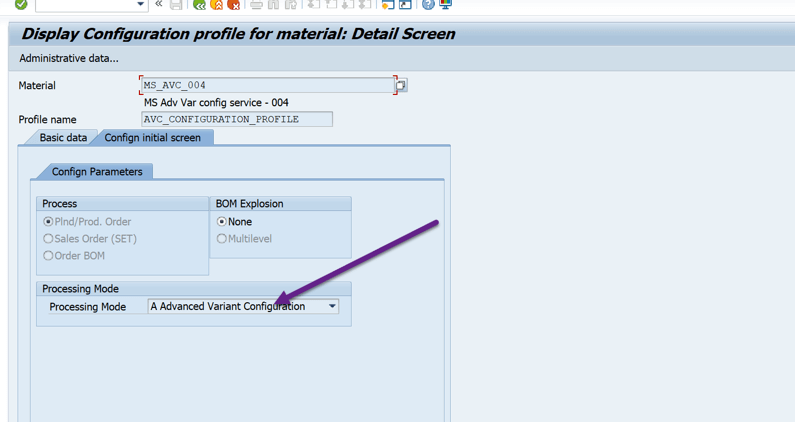Image resolution: width=798 pixels, height=422 pixels.
Task: Click the 'Processing Mode' group header
Action: 80,289
